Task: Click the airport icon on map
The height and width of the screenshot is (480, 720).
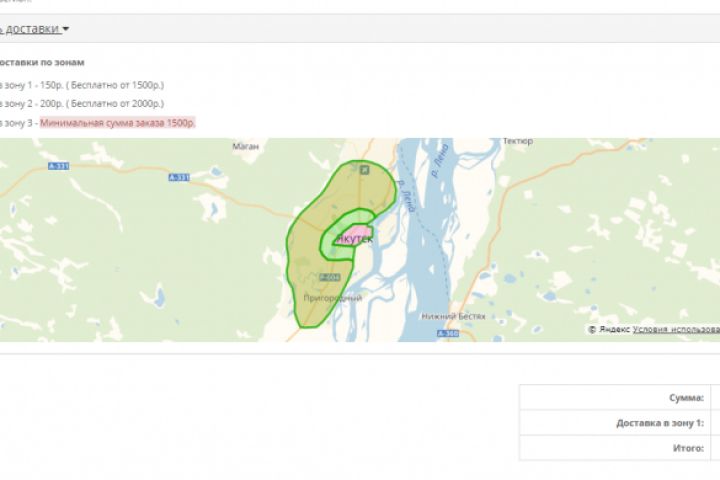Action: click(364, 170)
